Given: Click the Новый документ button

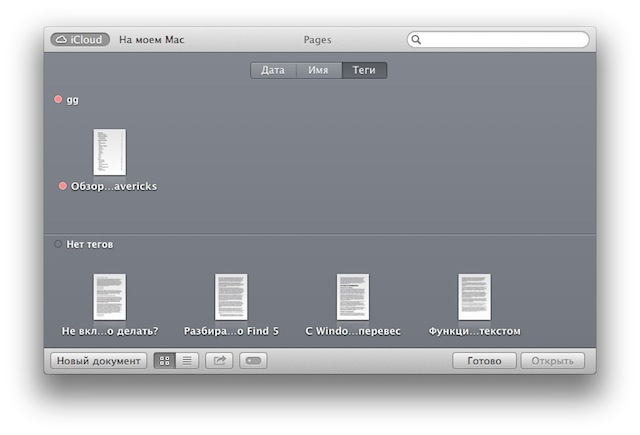Looking at the screenshot, I should [x=98, y=361].
